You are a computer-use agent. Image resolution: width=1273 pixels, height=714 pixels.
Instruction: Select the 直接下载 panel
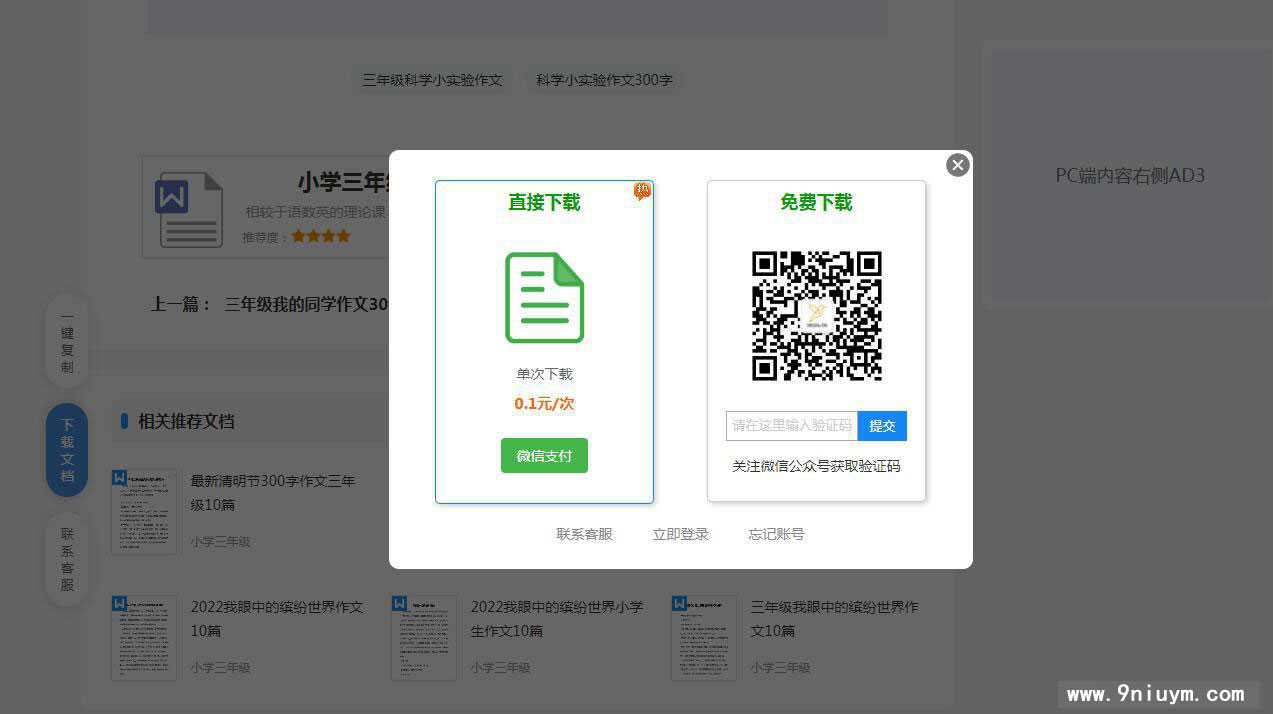click(x=544, y=340)
